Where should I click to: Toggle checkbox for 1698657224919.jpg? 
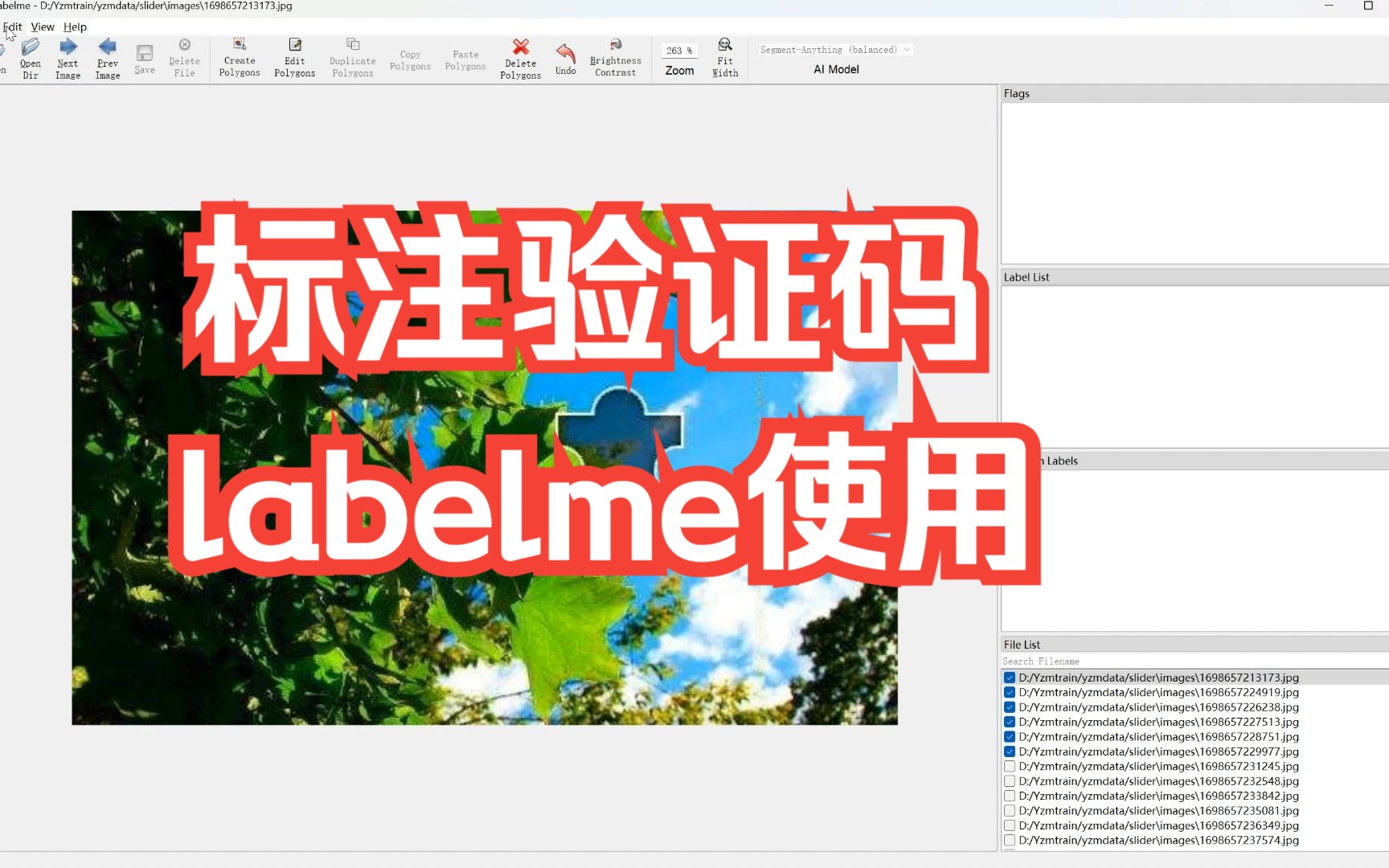coord(1010,692)
